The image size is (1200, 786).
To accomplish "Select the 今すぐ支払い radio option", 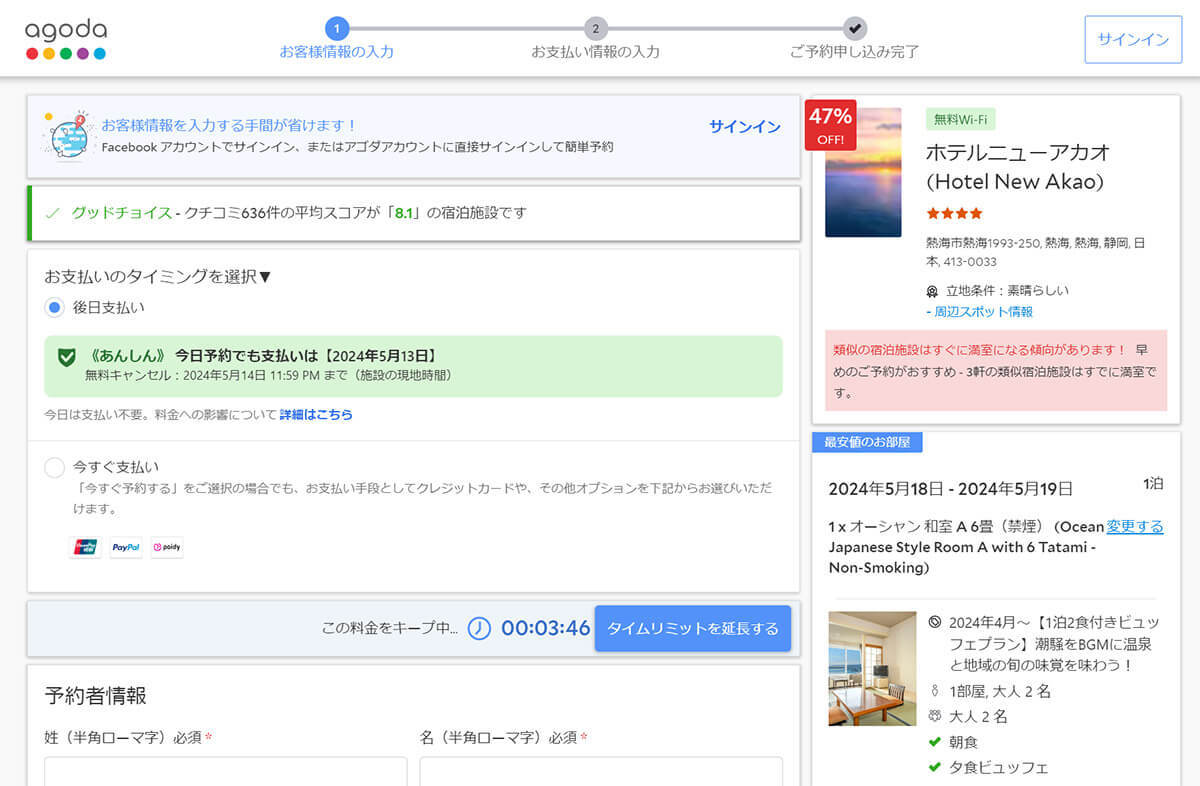I will (x=54, y=467).
